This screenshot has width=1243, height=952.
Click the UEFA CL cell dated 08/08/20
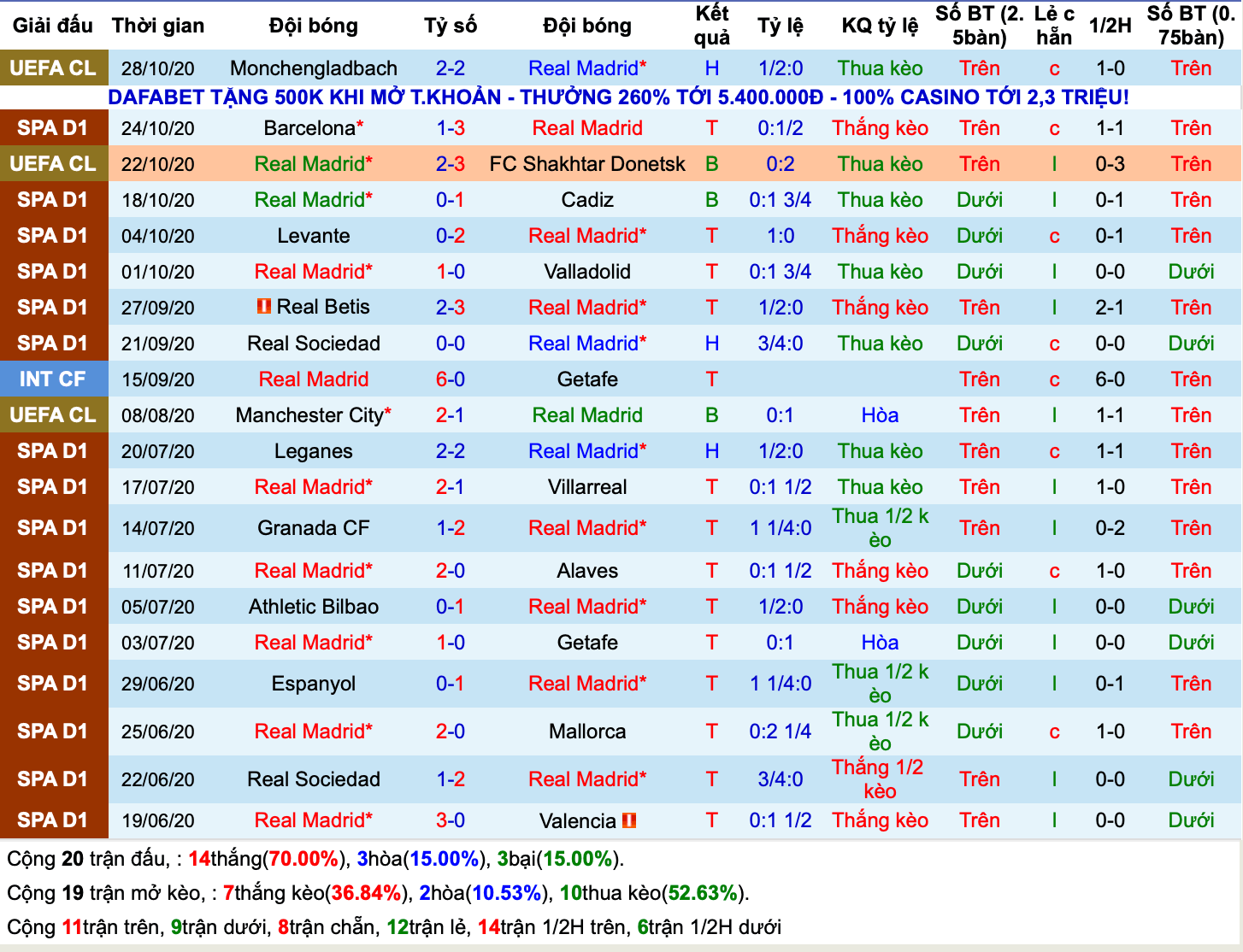click(x=53, y=415)
